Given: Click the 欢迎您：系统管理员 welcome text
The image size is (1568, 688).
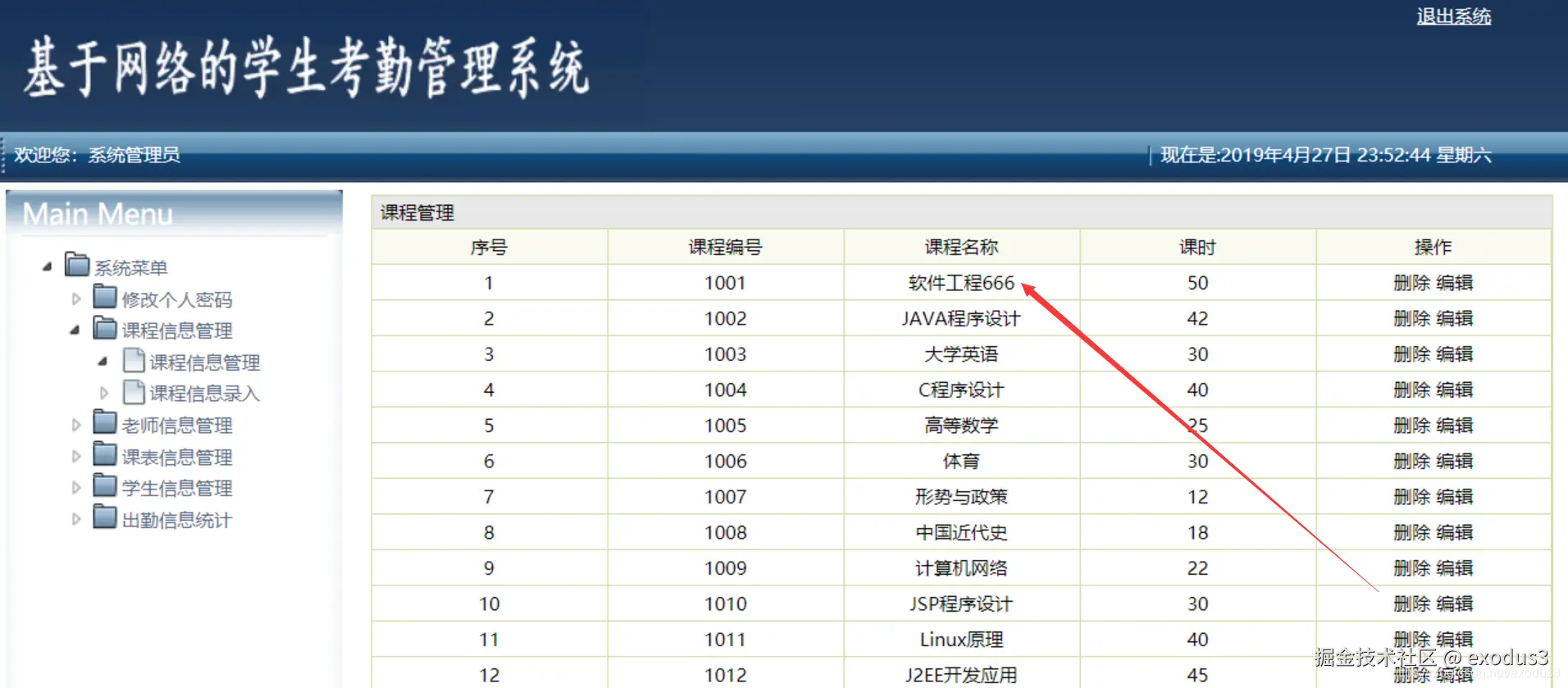Looking at the screenshot, I should [97, 155].
